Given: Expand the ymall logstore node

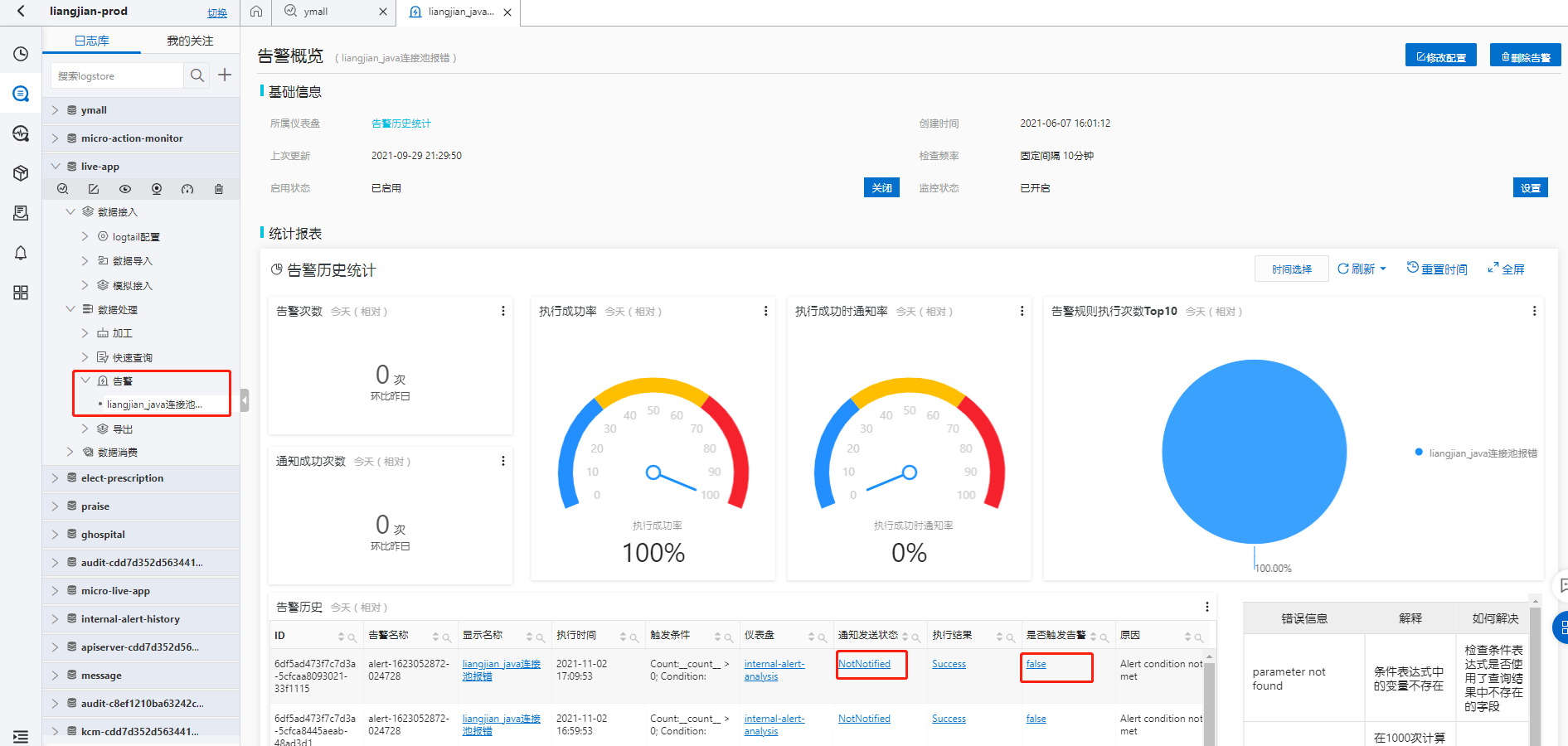Looking at the screenshot, I should tap(56, 110).
